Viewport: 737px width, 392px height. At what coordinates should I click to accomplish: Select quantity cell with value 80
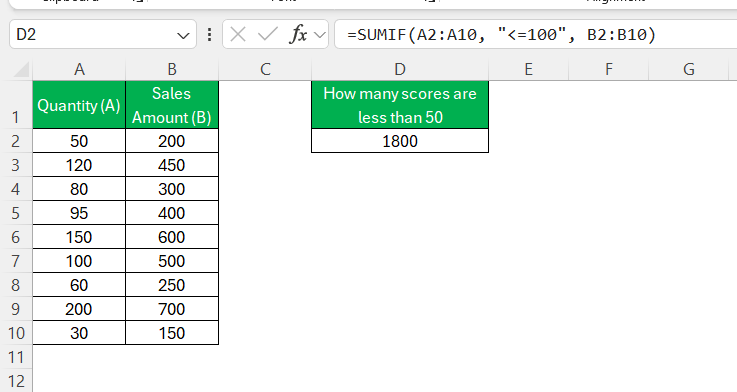point(79,188)
